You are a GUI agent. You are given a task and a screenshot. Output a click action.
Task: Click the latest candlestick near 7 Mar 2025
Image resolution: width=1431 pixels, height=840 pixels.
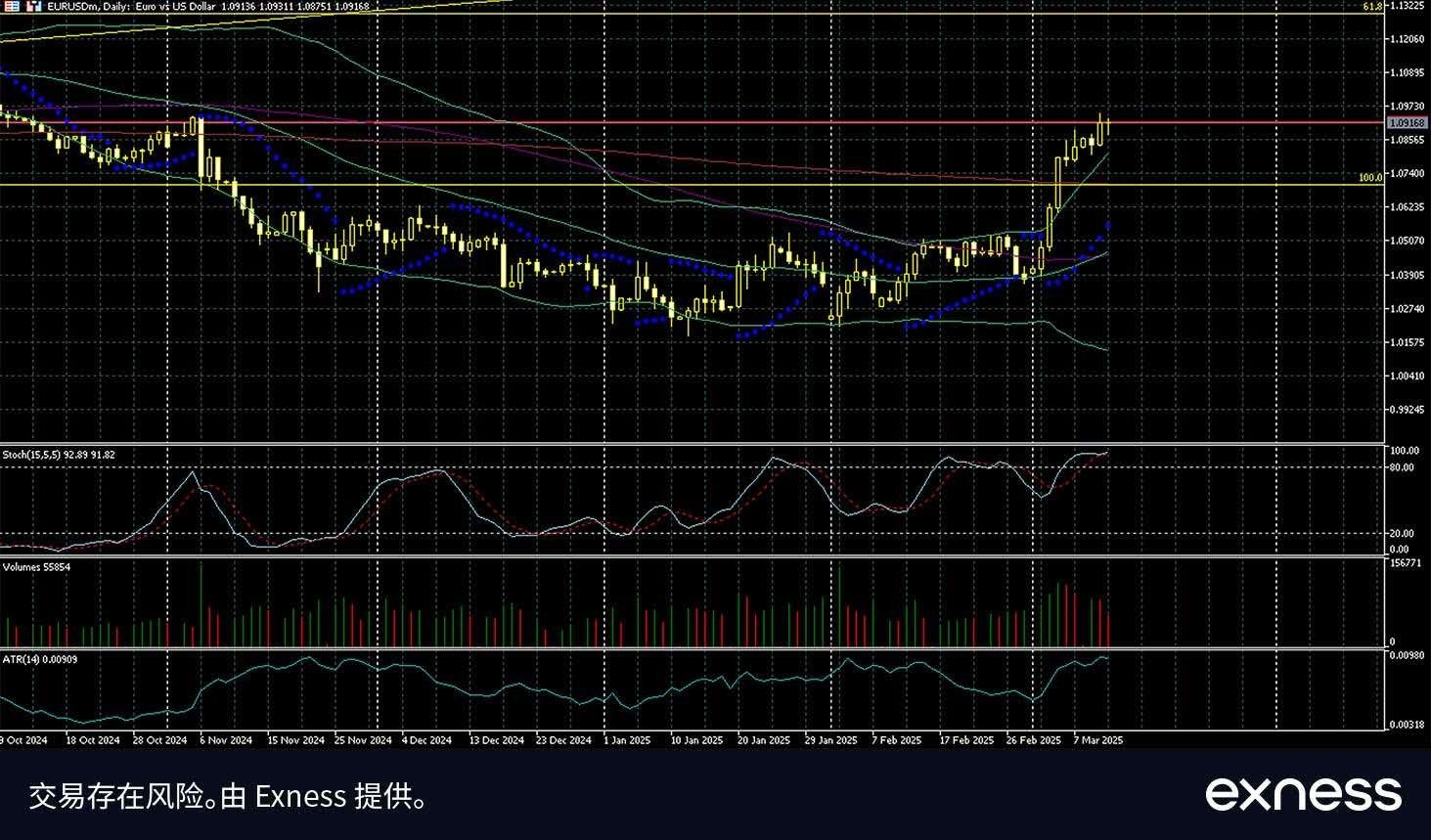coord(1108,128)
